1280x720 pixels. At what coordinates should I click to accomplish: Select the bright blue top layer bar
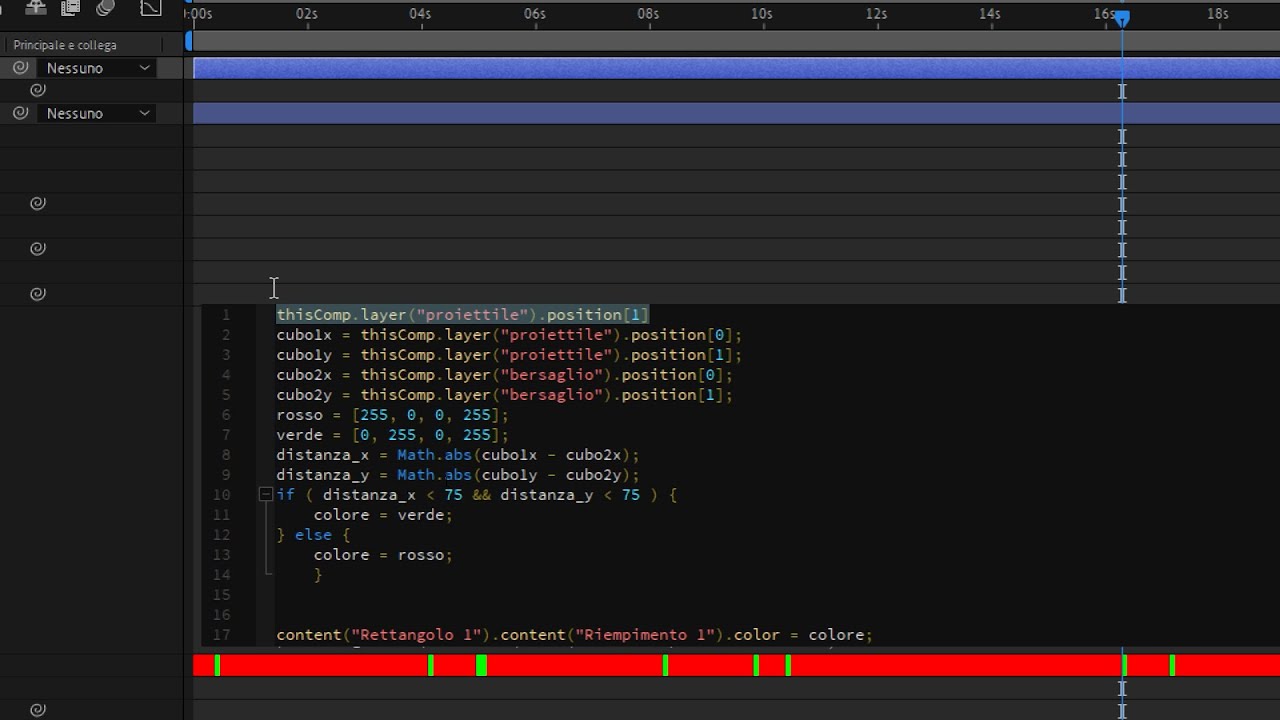coord(736,68)
